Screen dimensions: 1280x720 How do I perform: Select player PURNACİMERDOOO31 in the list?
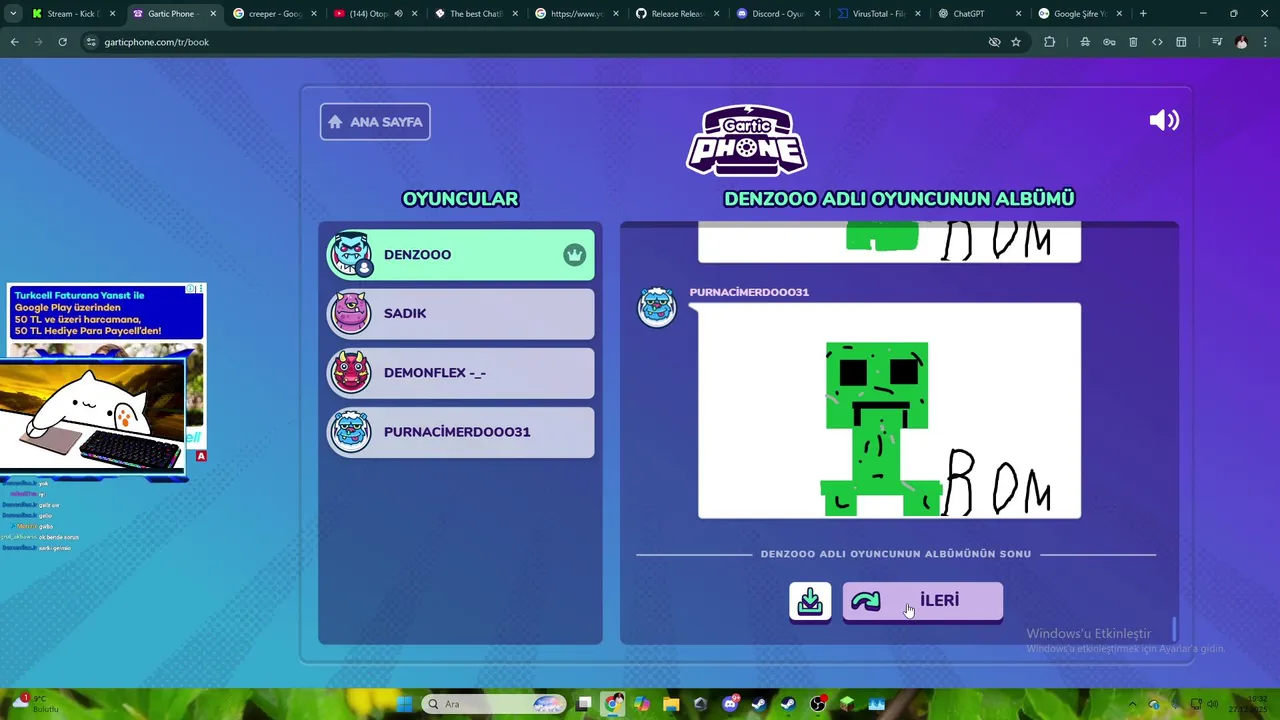461,432
